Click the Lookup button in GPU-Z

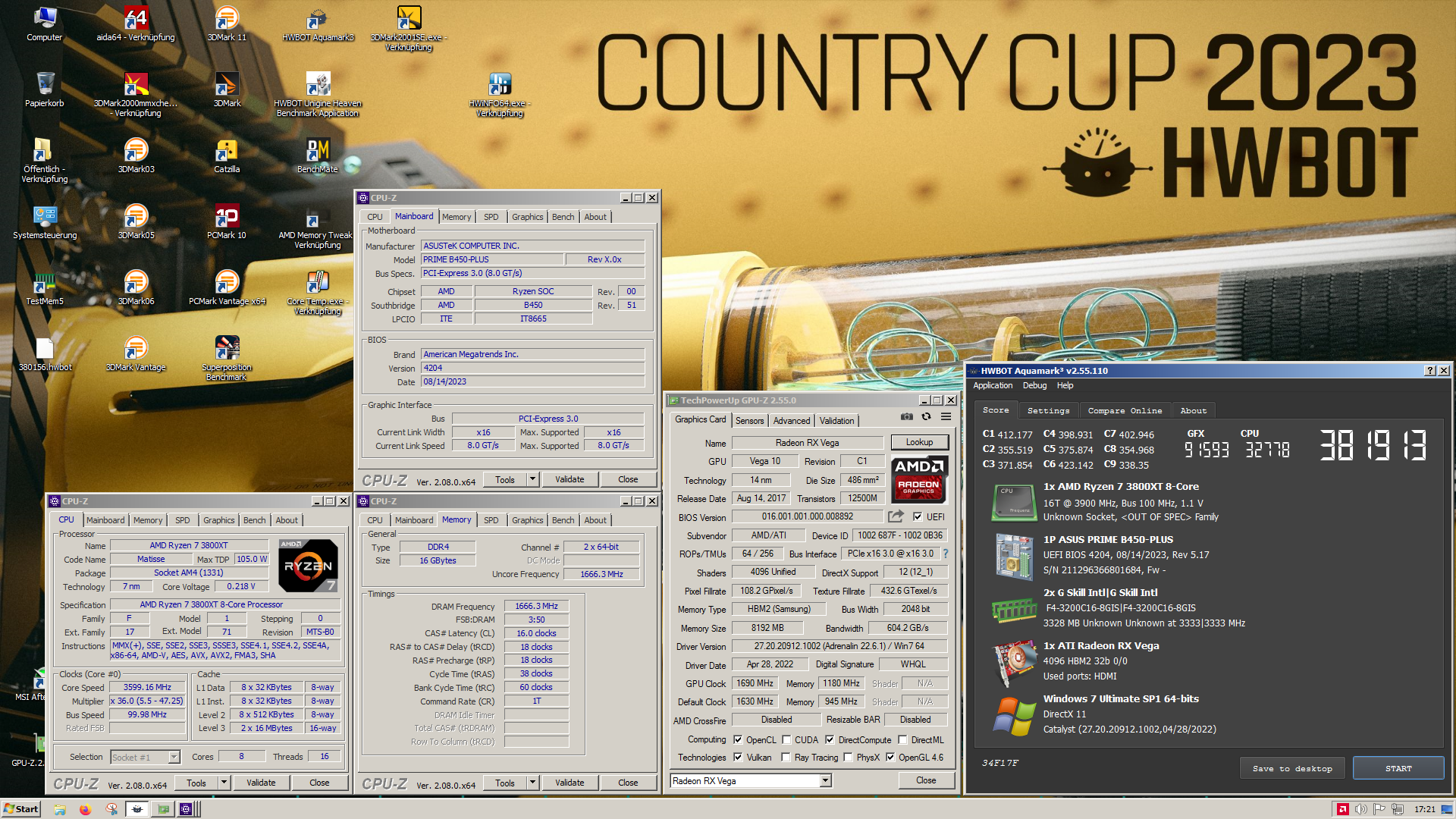(919, 442)
